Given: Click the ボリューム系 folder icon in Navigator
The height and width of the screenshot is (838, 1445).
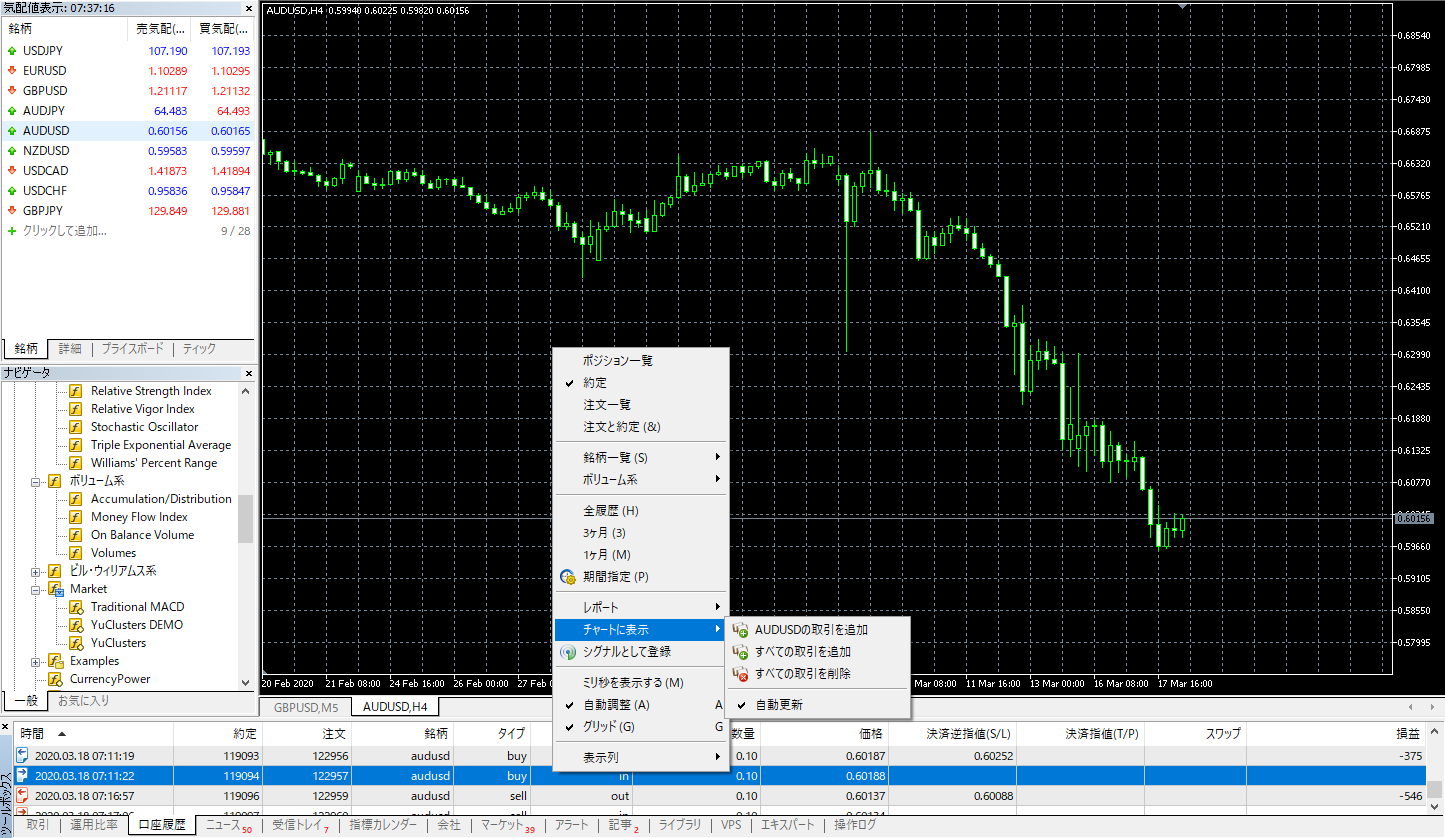Looking at the screenshot, I should [55, 481].
